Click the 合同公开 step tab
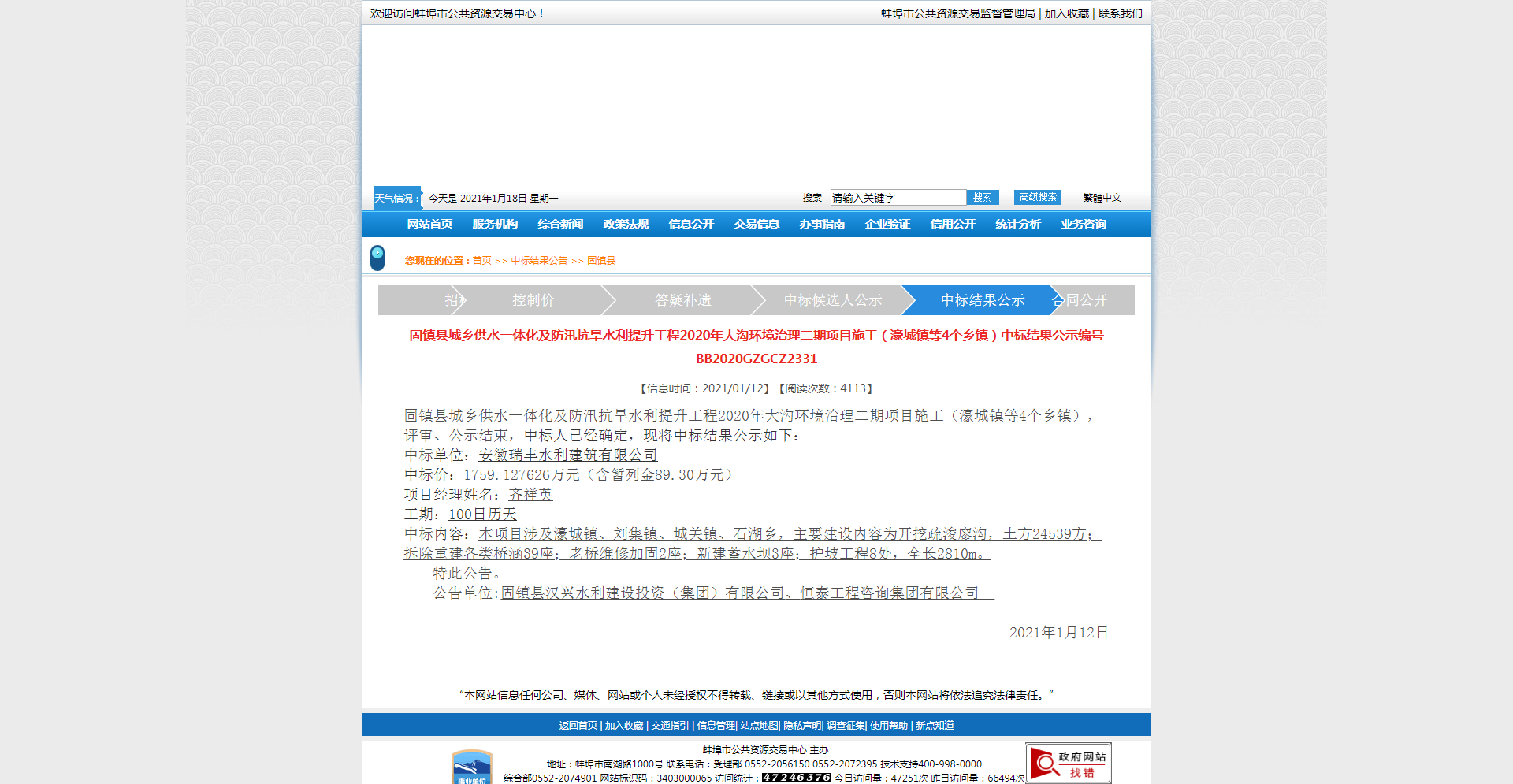This screenshot has height=784, width=1513. pos(1091,300)
